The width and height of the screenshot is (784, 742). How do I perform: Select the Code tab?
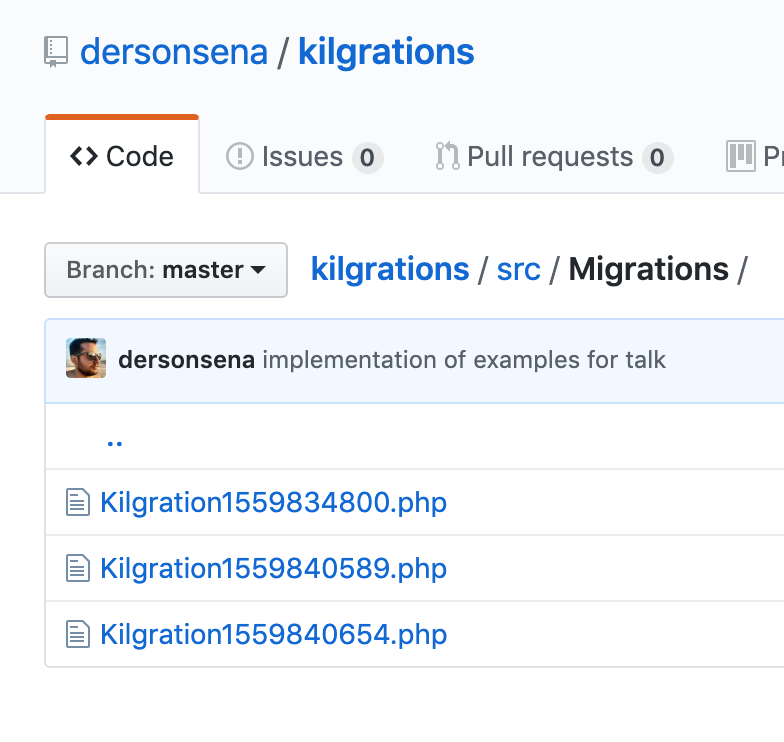point(122,156)
